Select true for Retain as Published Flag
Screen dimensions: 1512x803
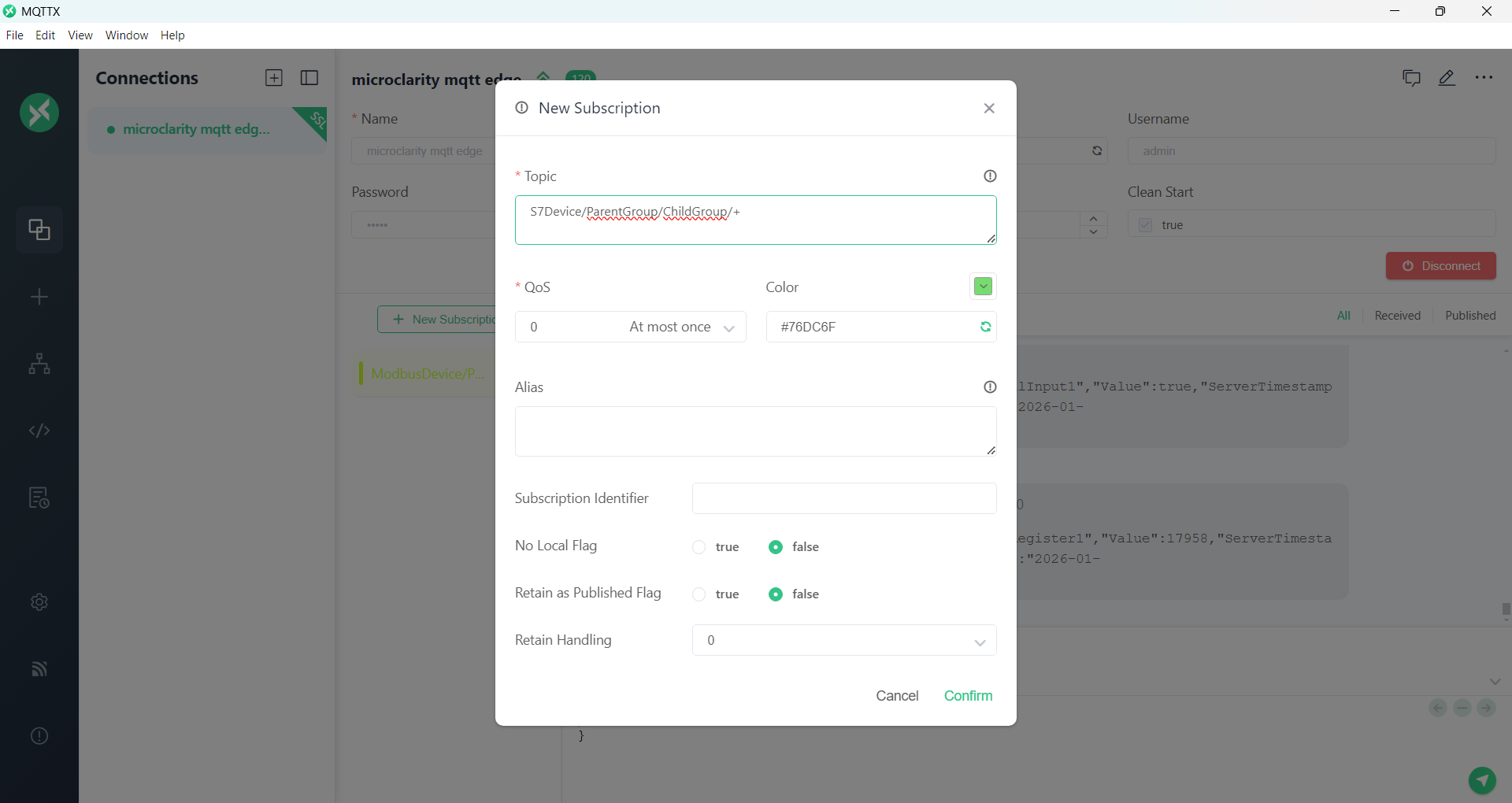click(699, 594)
